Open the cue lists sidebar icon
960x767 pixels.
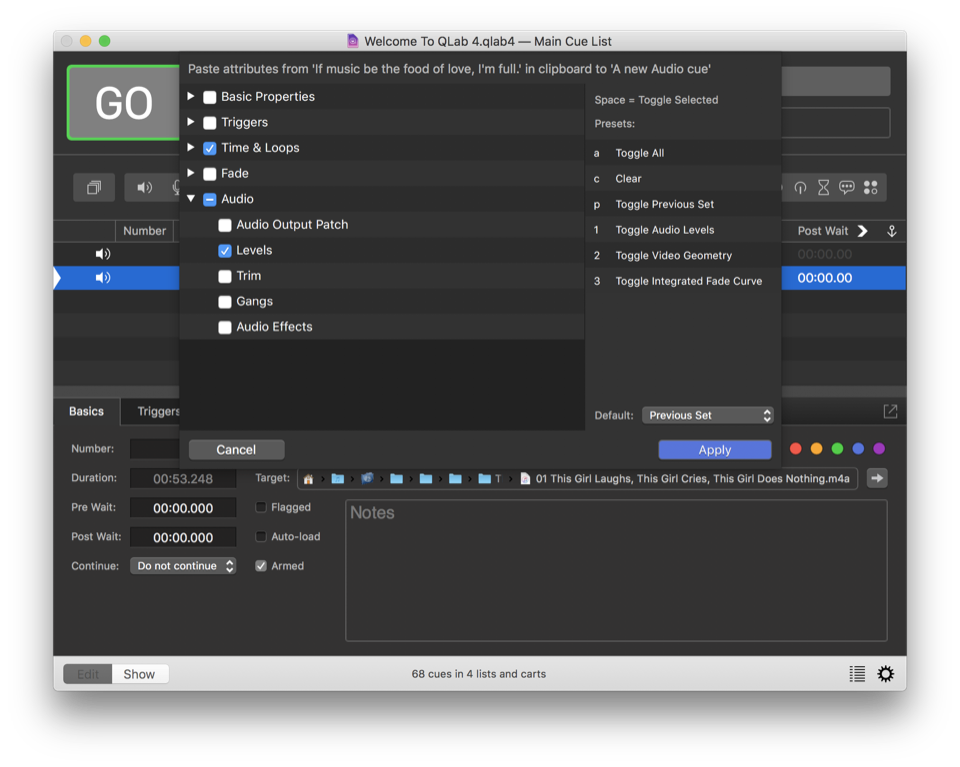pyautogui.click(x=857, y=674)
